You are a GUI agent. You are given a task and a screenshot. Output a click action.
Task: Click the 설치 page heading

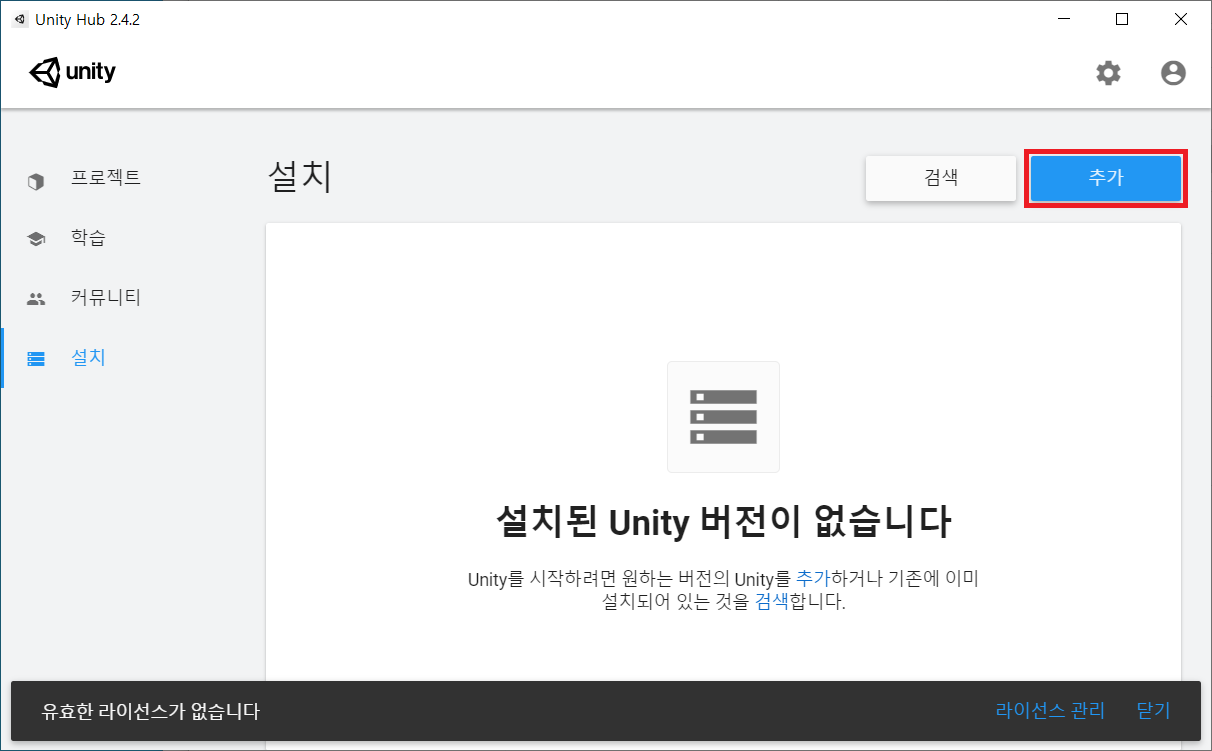[x=299, y=177]
